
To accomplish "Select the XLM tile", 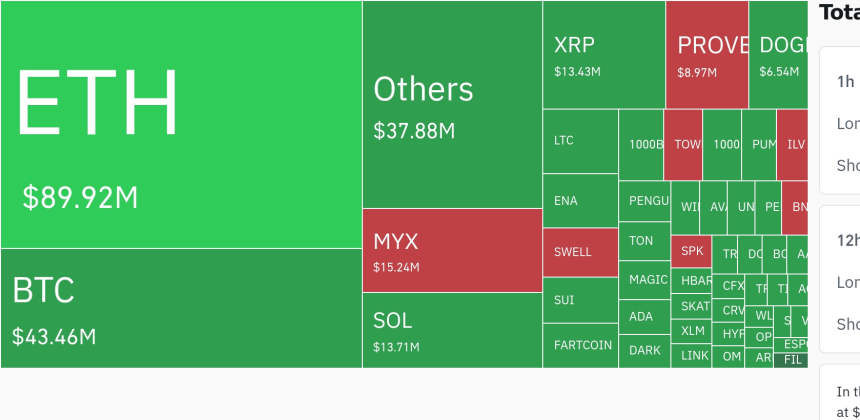I will [694, 331].
